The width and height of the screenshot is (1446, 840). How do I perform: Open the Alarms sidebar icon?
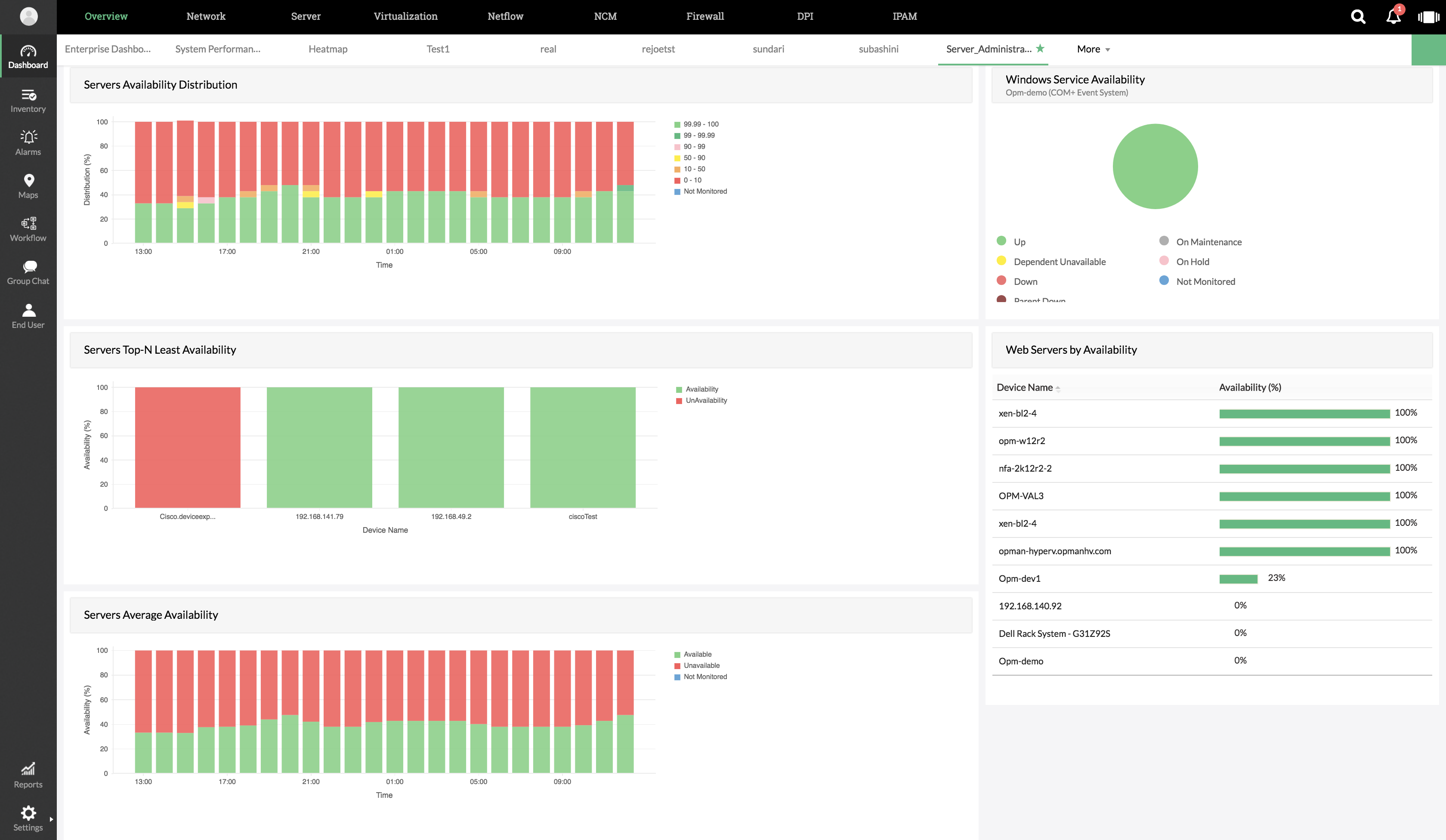(28, 137)
